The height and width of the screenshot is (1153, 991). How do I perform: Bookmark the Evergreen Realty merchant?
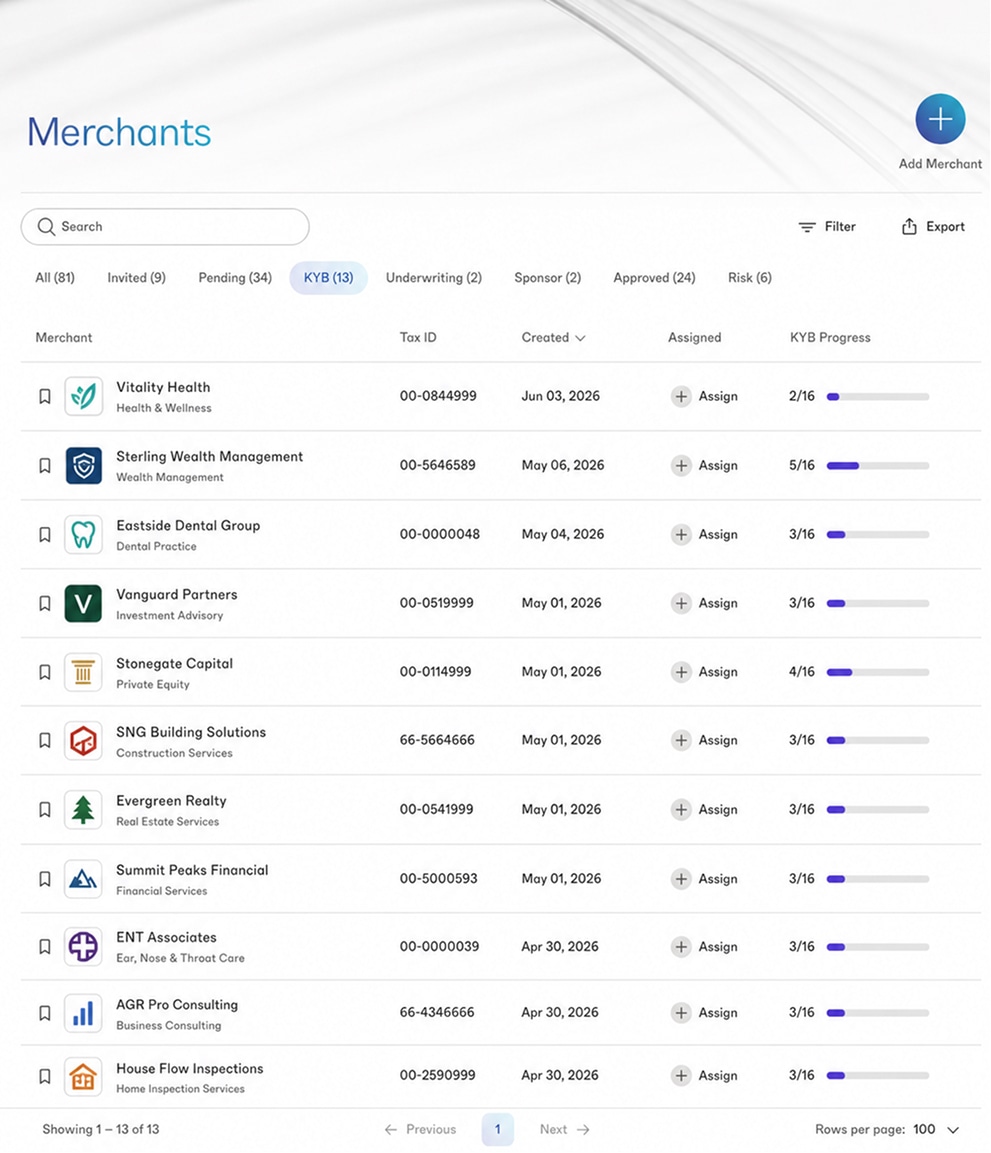coord(45,810)
